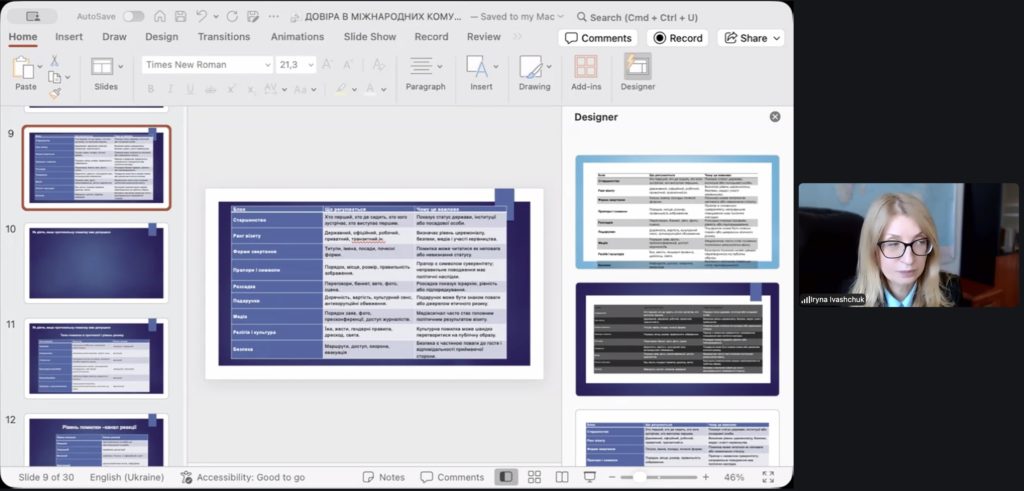Open the Add-ins gallery
Screen dimensions: 1024x491
tap(586, 71)
